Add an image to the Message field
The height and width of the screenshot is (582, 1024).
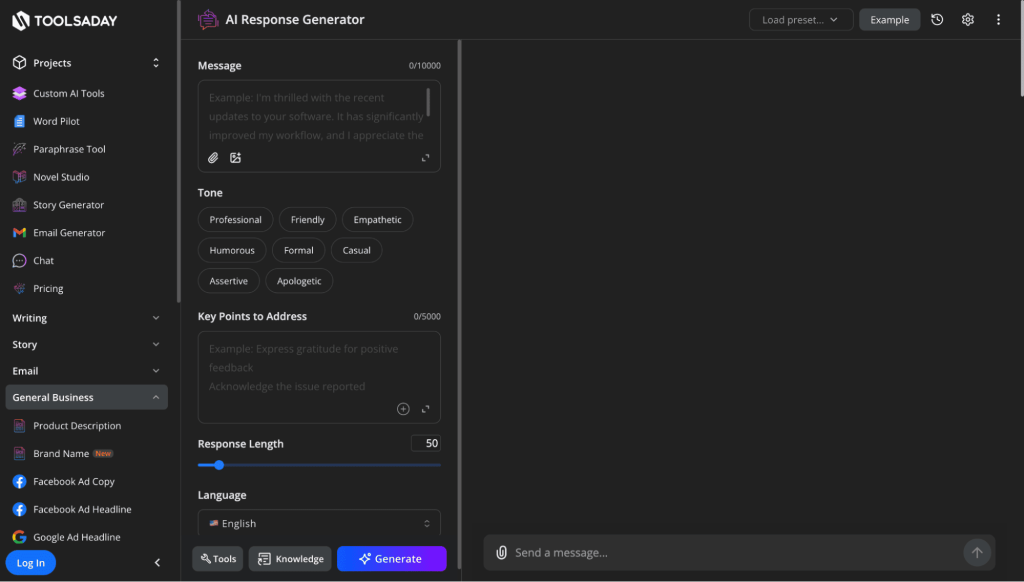tap(236, 157)
